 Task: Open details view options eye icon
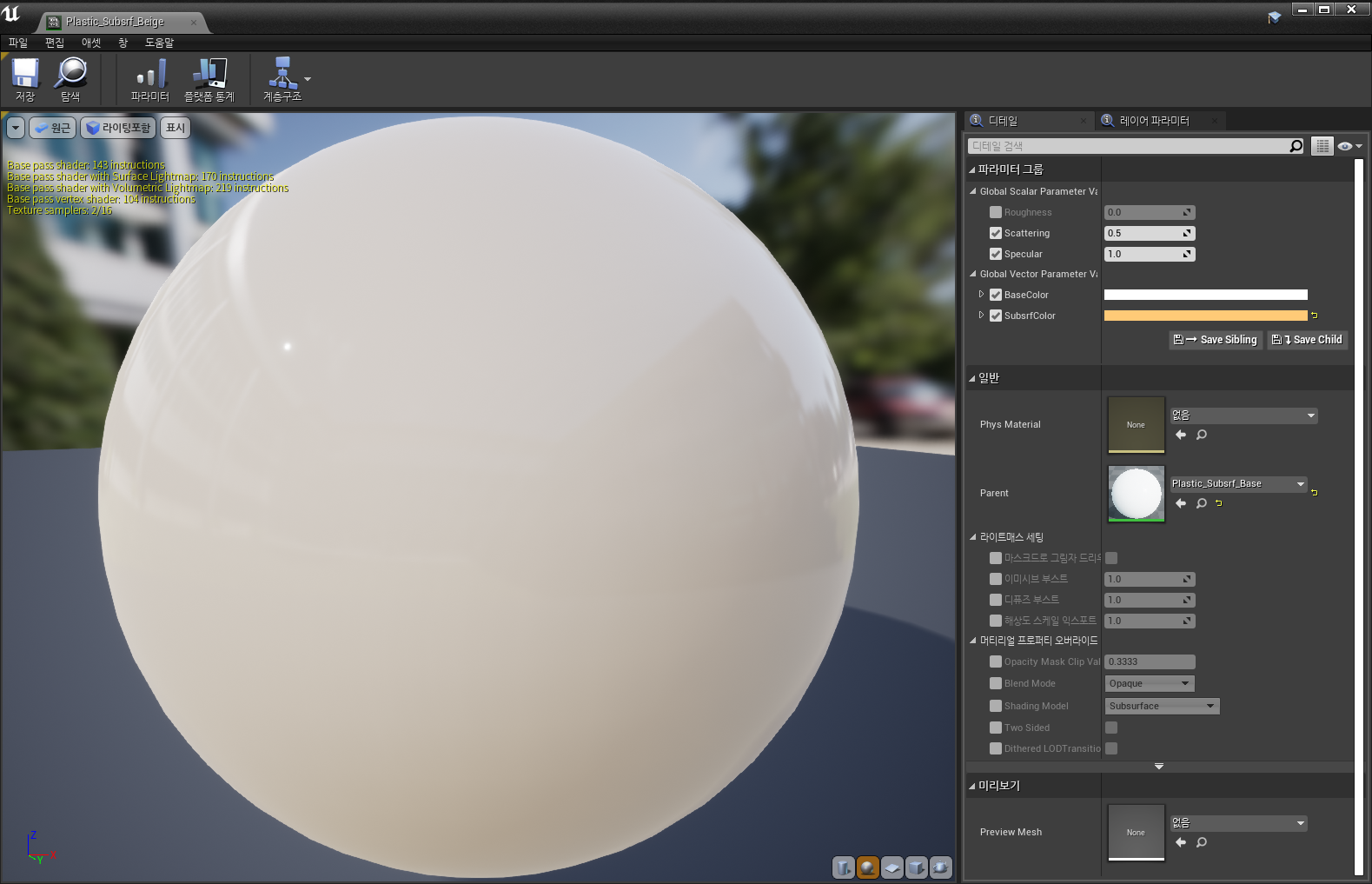pos(1349,146)
